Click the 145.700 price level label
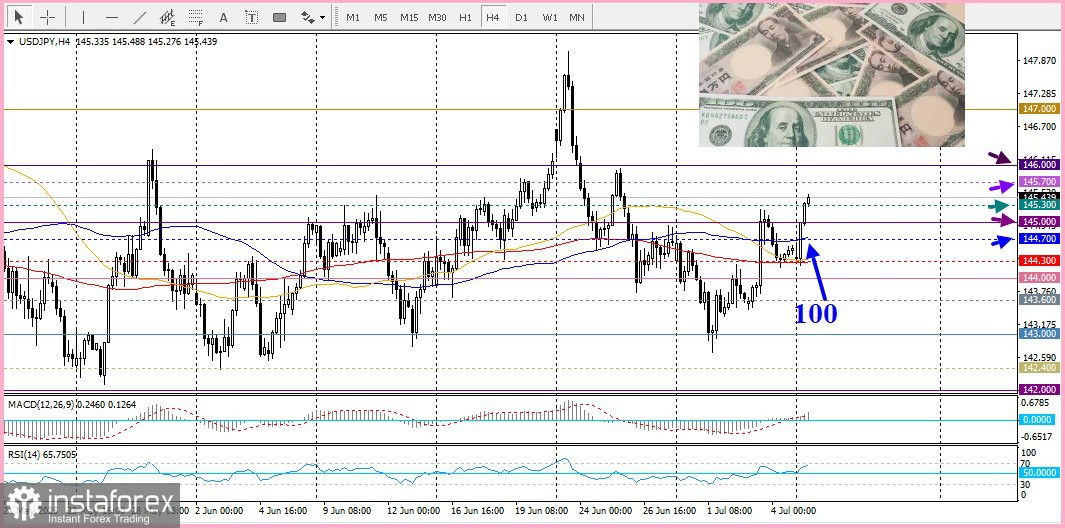This screenshot has height=528, width=1065. (1039, 181)
